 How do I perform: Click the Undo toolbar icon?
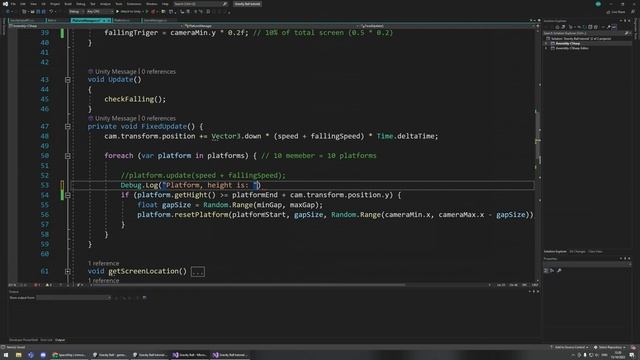pos(51,11)
